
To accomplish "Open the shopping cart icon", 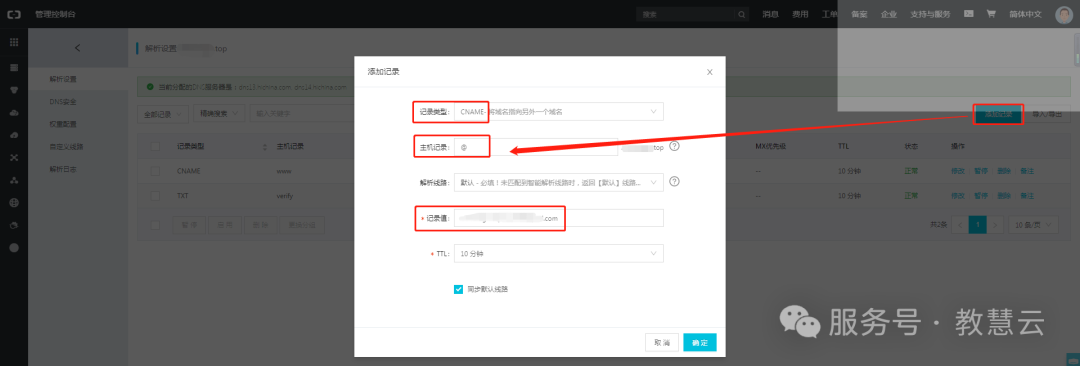I will (991, 13).
